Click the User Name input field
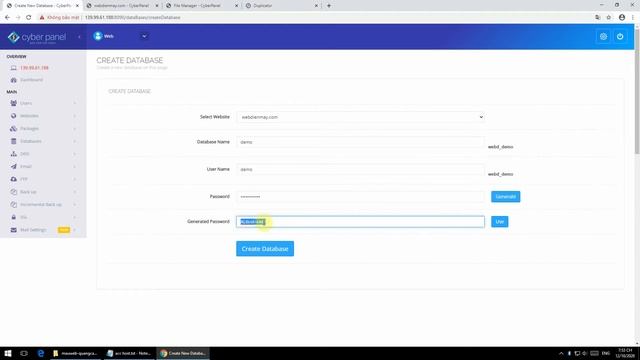 (360, 169)
